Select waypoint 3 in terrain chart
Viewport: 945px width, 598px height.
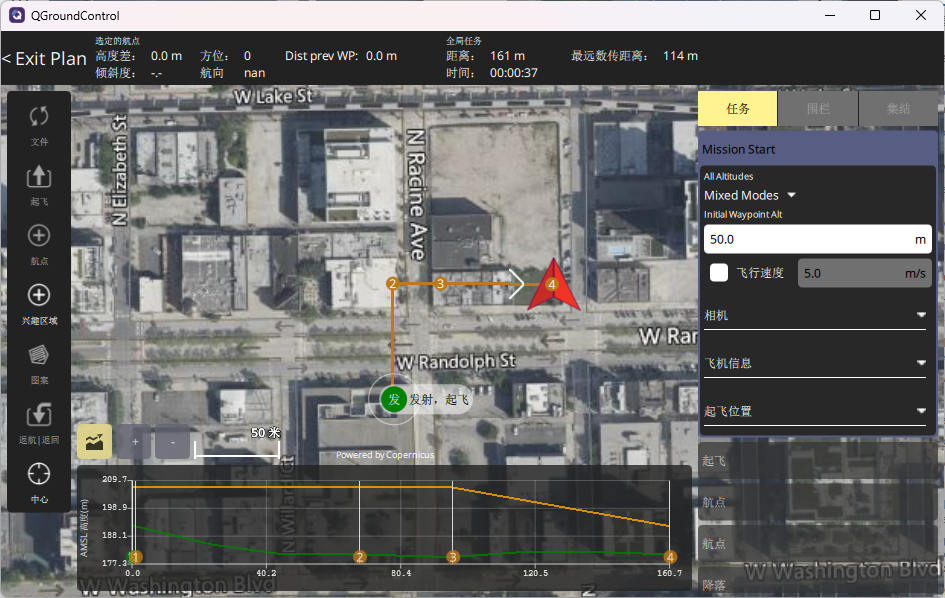click(x=453, y=557)
